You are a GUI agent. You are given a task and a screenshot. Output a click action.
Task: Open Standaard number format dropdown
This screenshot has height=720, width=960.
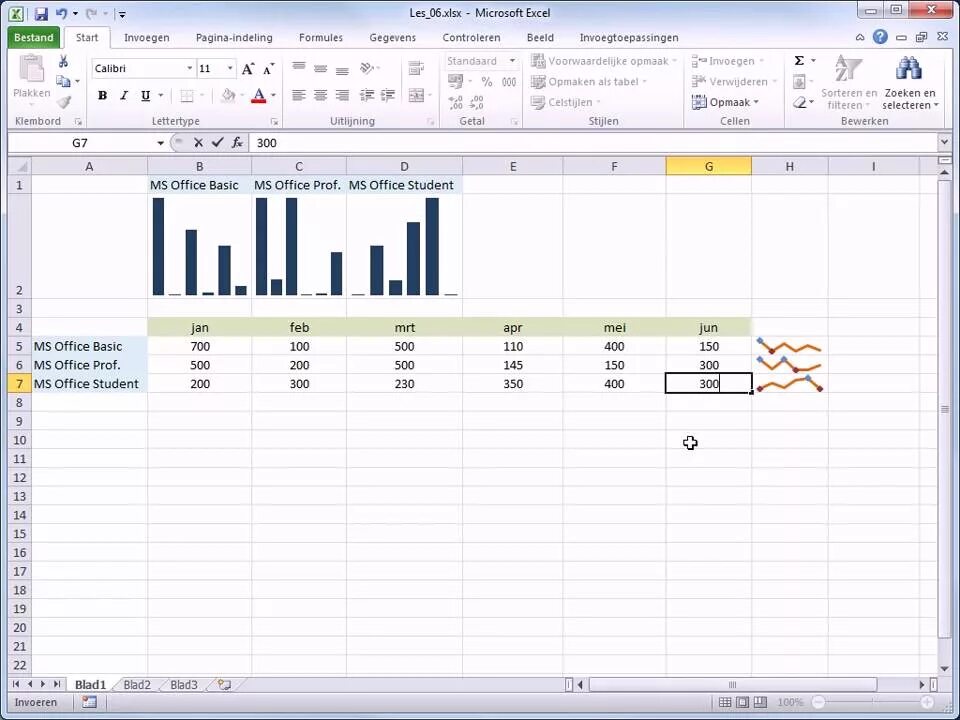[x=512, y=61]
